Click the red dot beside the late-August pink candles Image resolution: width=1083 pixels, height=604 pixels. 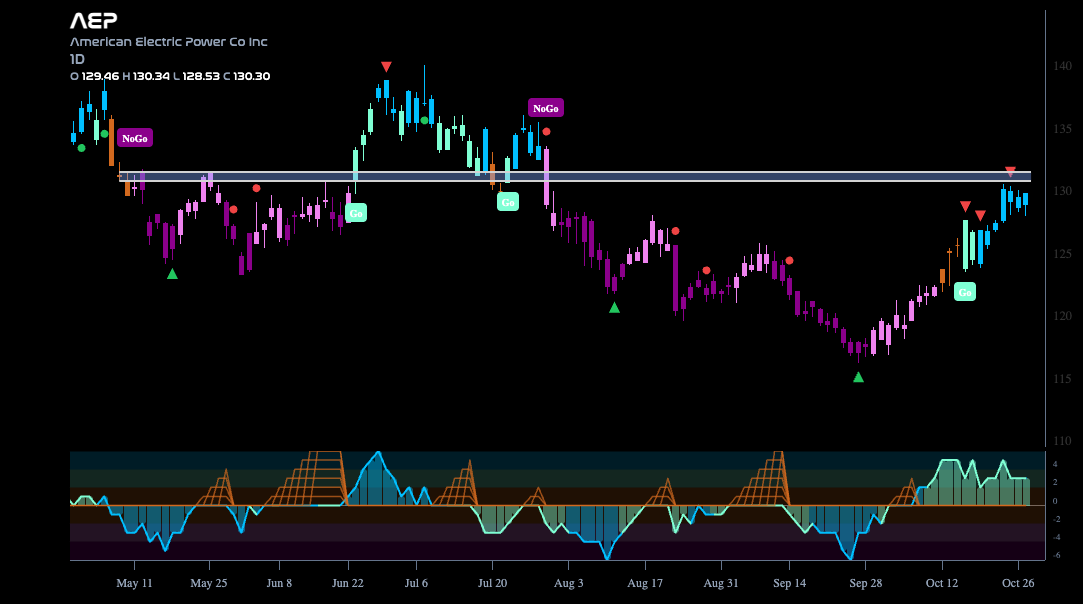coord(675,231)
